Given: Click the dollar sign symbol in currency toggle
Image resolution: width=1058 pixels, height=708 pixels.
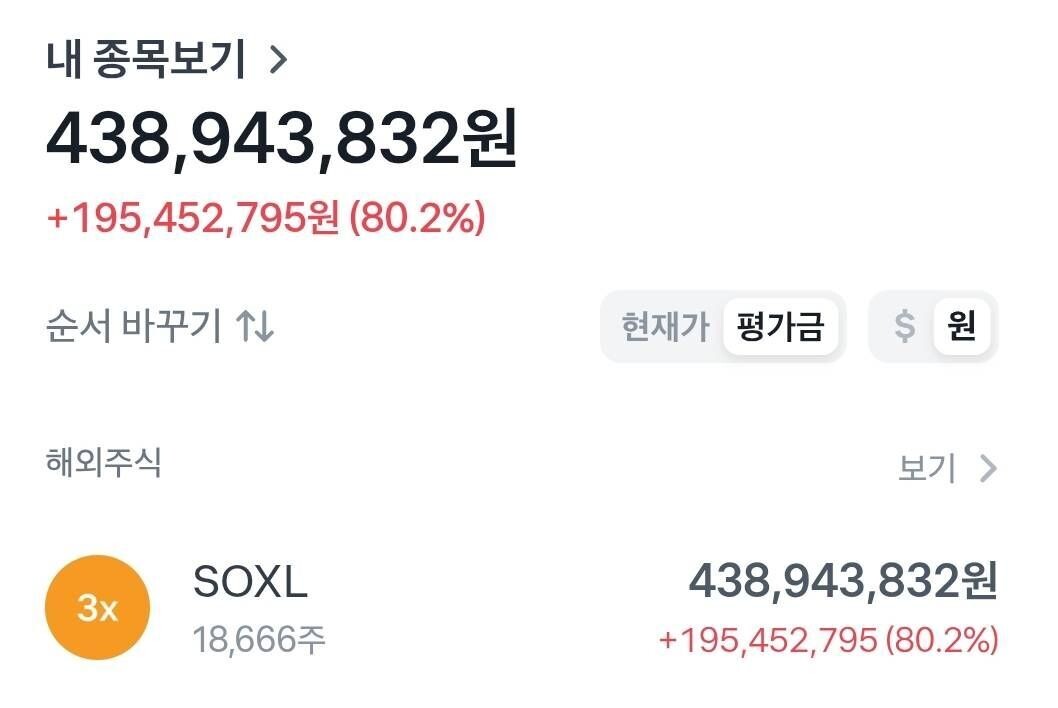Looking at the screenshot, I should click(x=906, y=327).
